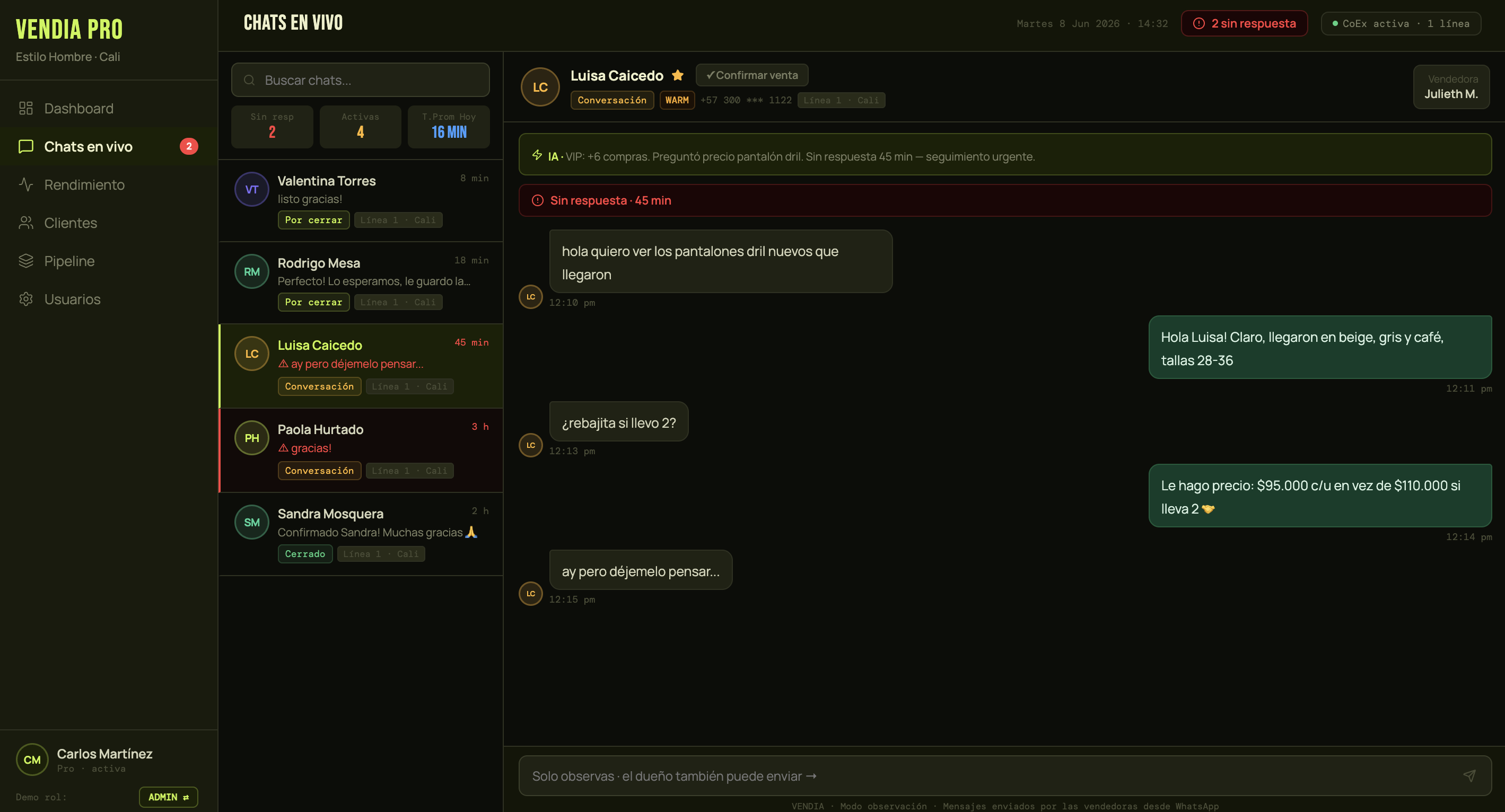The image size is (1505, 812).
Task: Open the Pipeline section
Action: tap(109, 261)
